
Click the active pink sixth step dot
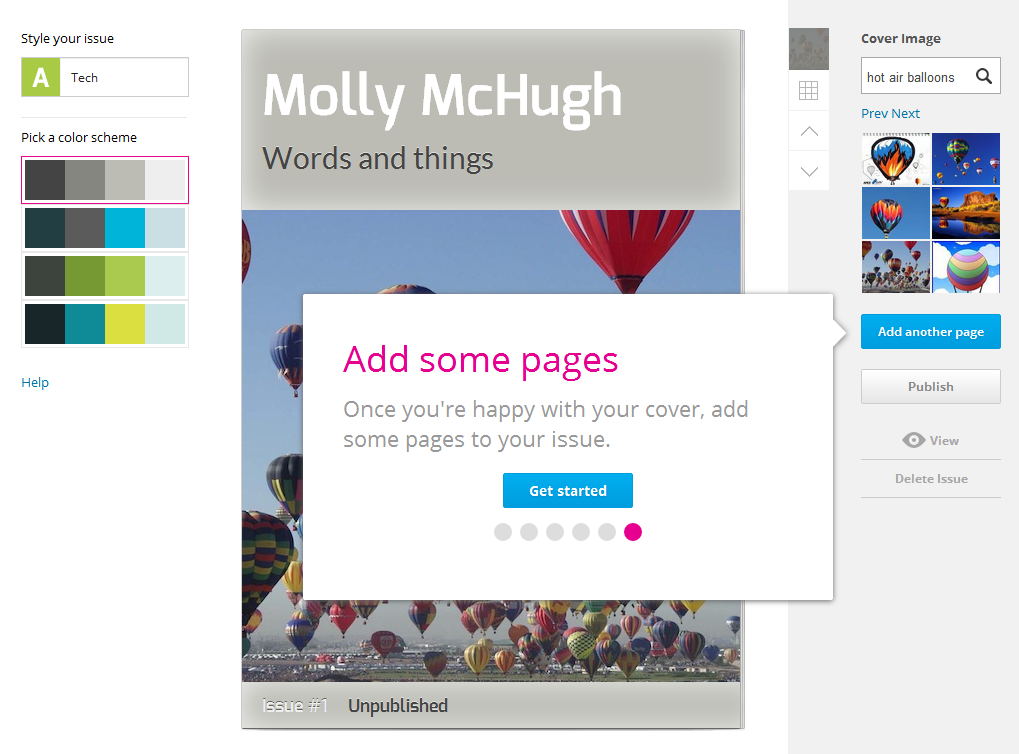633,532
